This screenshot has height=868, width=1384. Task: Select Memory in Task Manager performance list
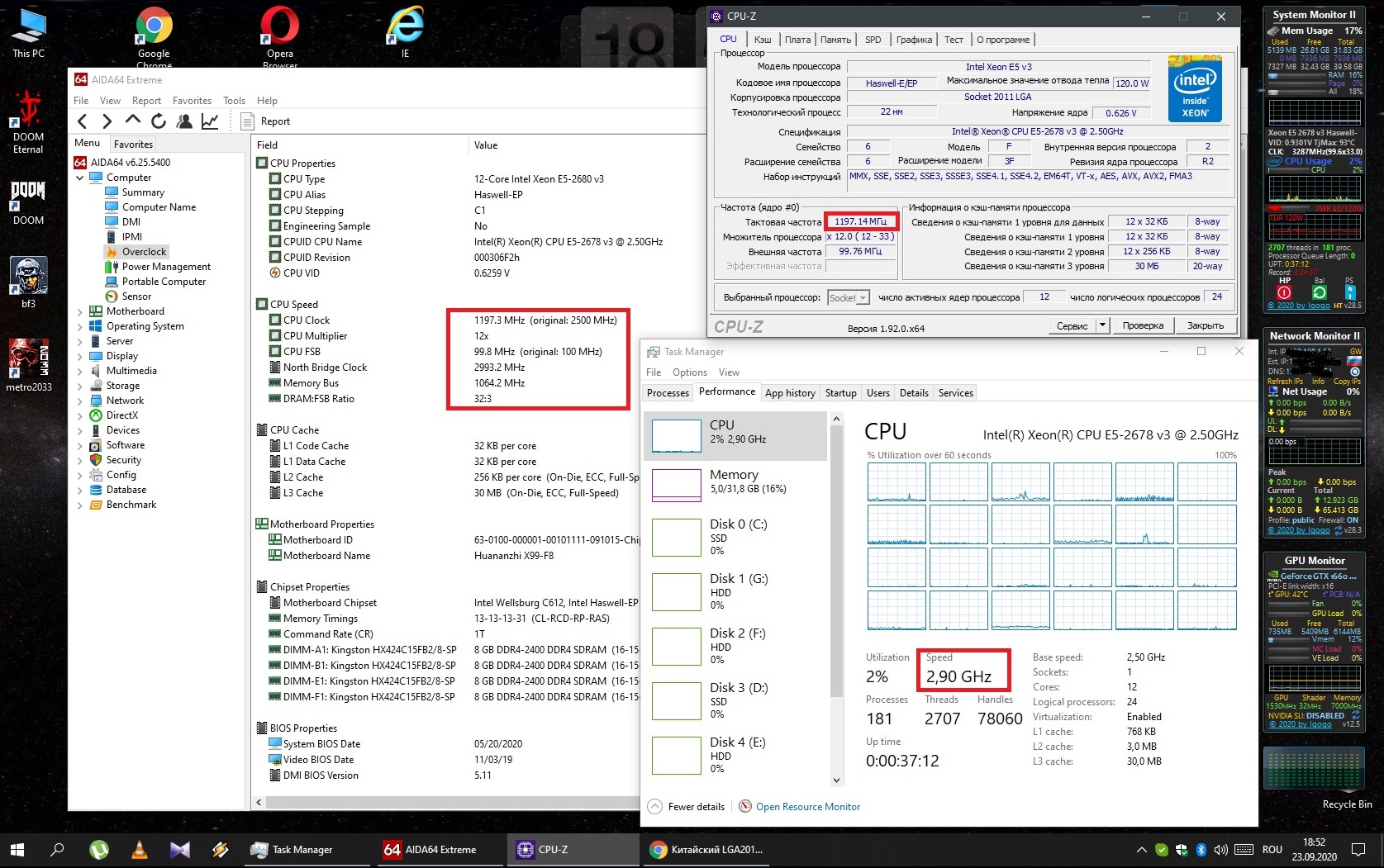pos(735,484)
